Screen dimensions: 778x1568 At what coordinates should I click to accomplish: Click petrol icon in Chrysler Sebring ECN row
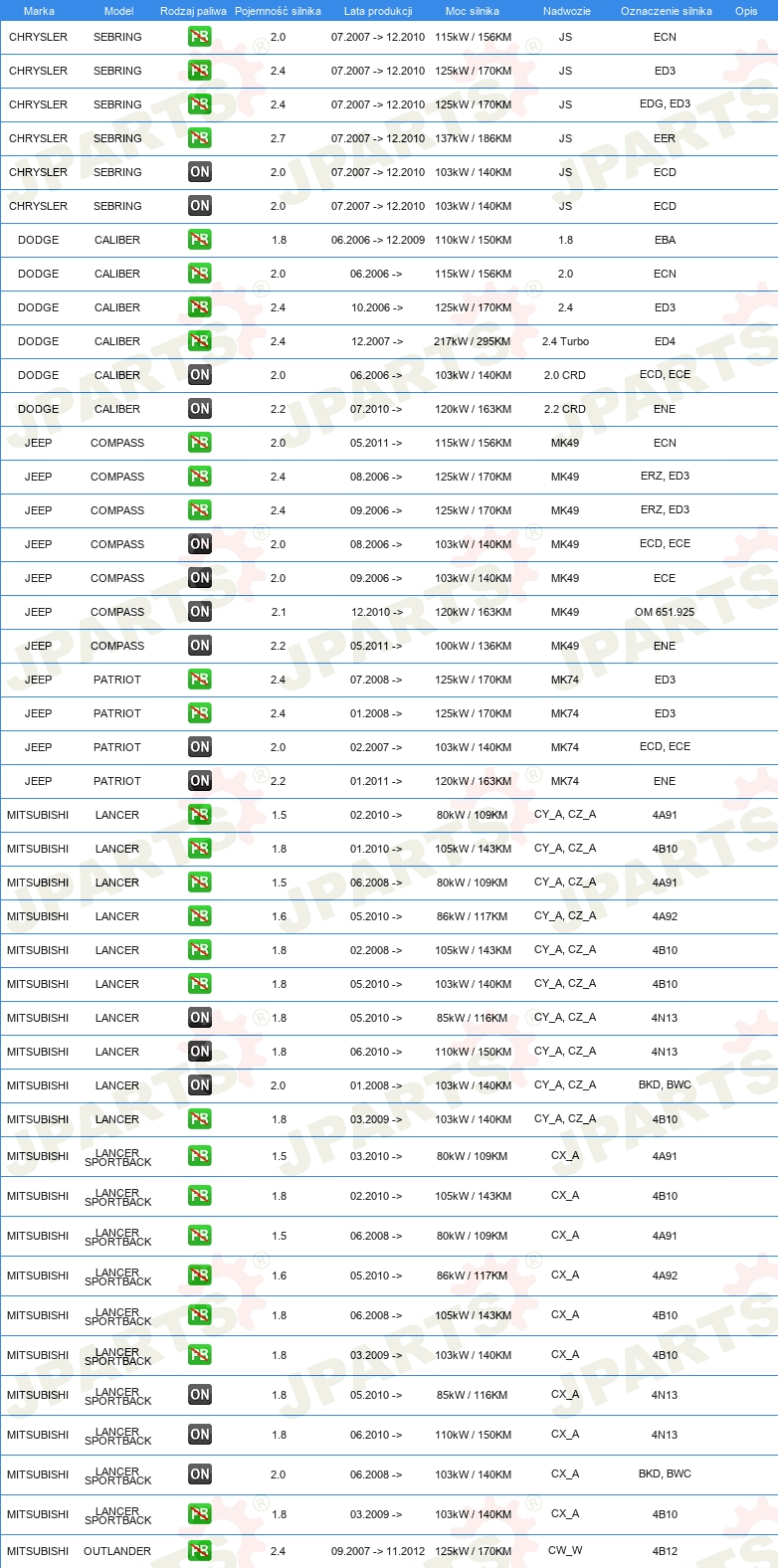[200, 37]
